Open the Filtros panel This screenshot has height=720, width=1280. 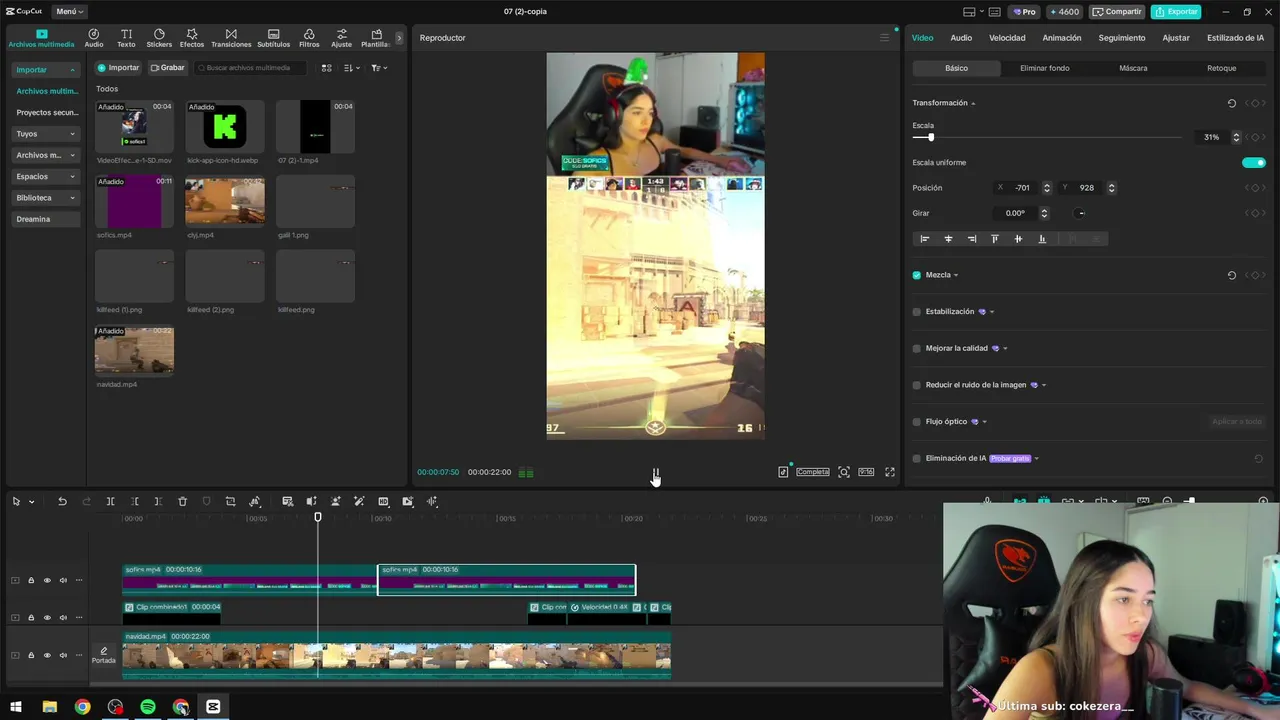point(309,38)
